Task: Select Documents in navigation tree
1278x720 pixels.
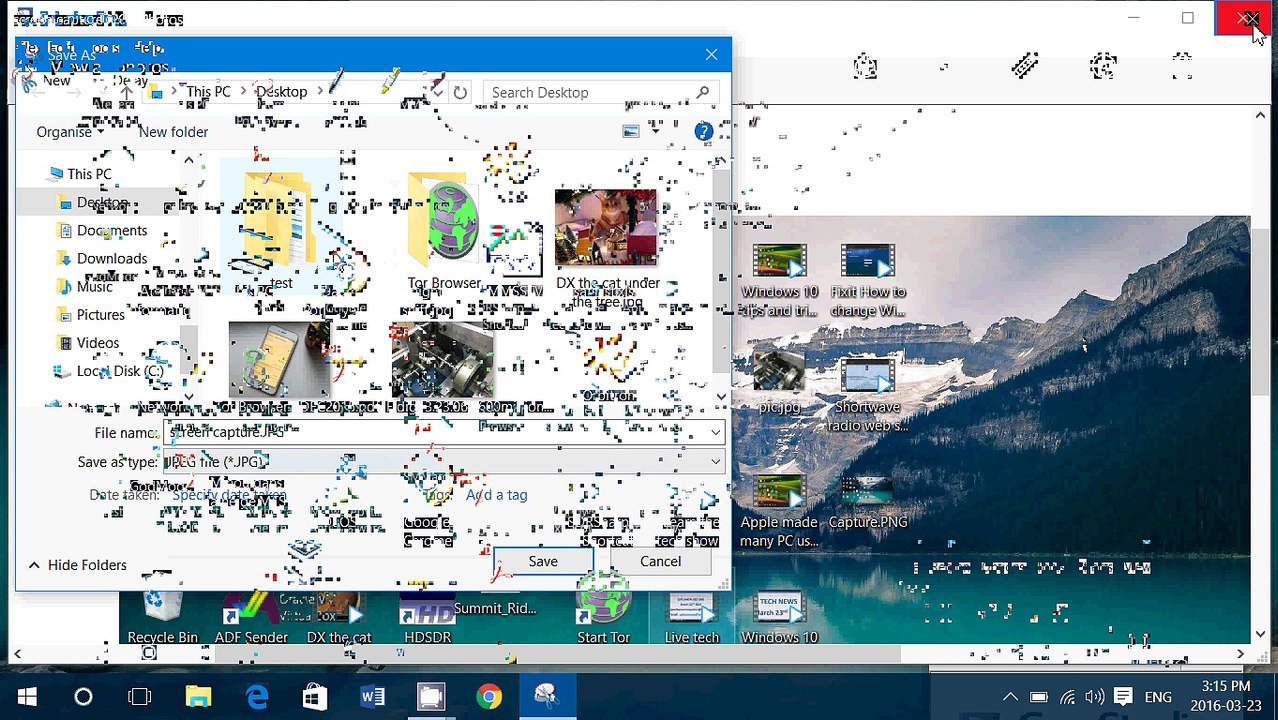Action: point(111,230)
